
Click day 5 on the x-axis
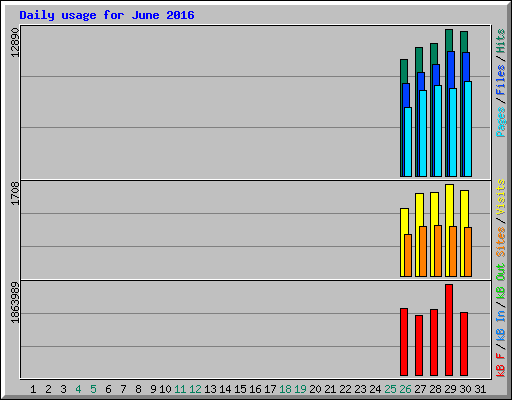(93, 389)
